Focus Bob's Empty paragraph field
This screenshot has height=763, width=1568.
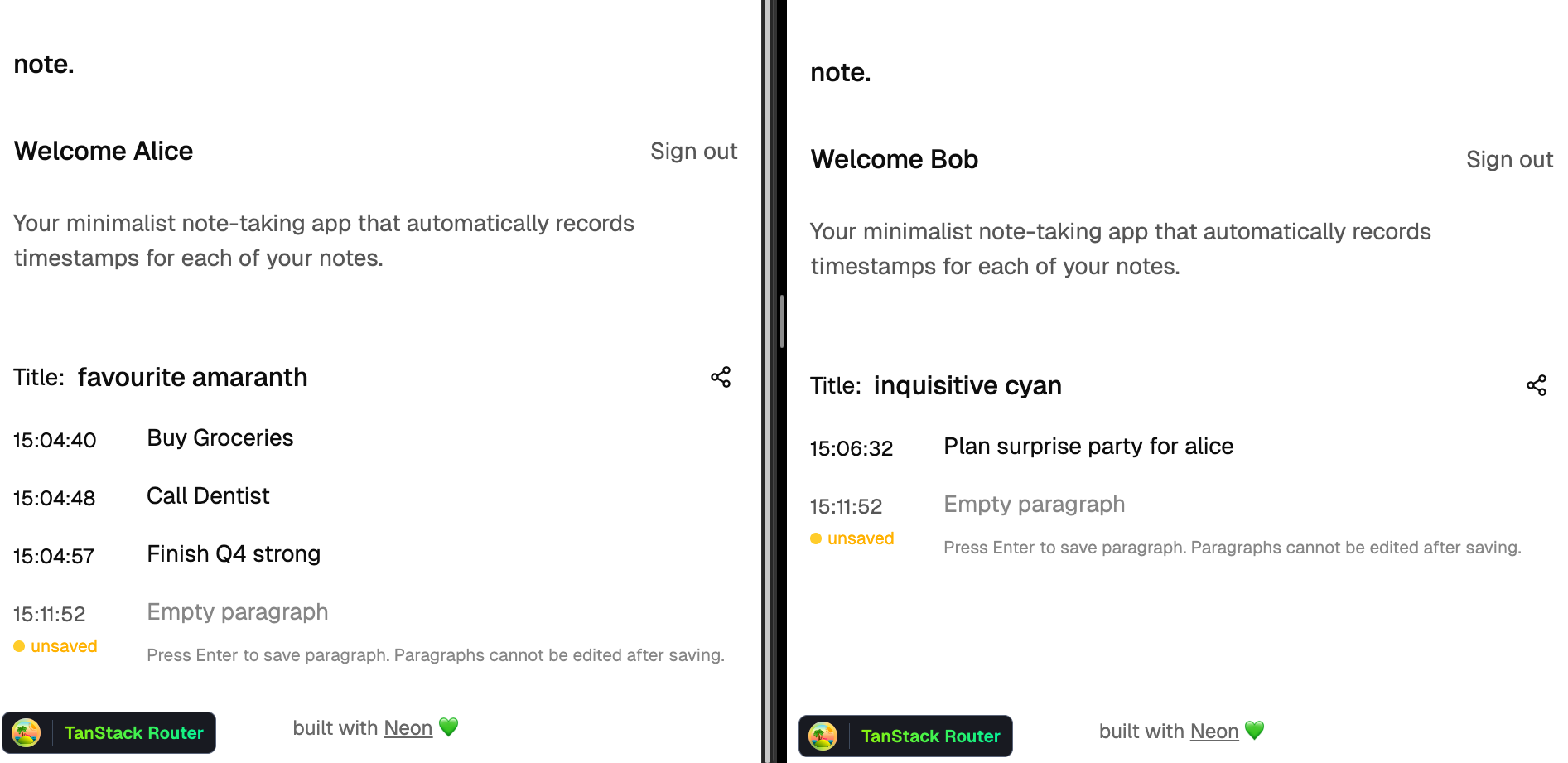coord(1035,505)
